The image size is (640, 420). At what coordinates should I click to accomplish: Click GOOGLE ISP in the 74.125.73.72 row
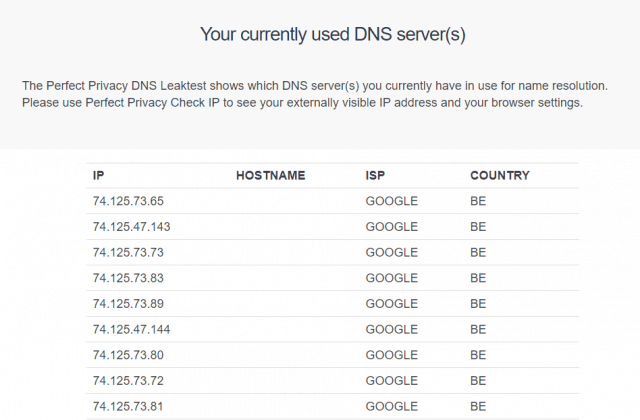point(392,381)
